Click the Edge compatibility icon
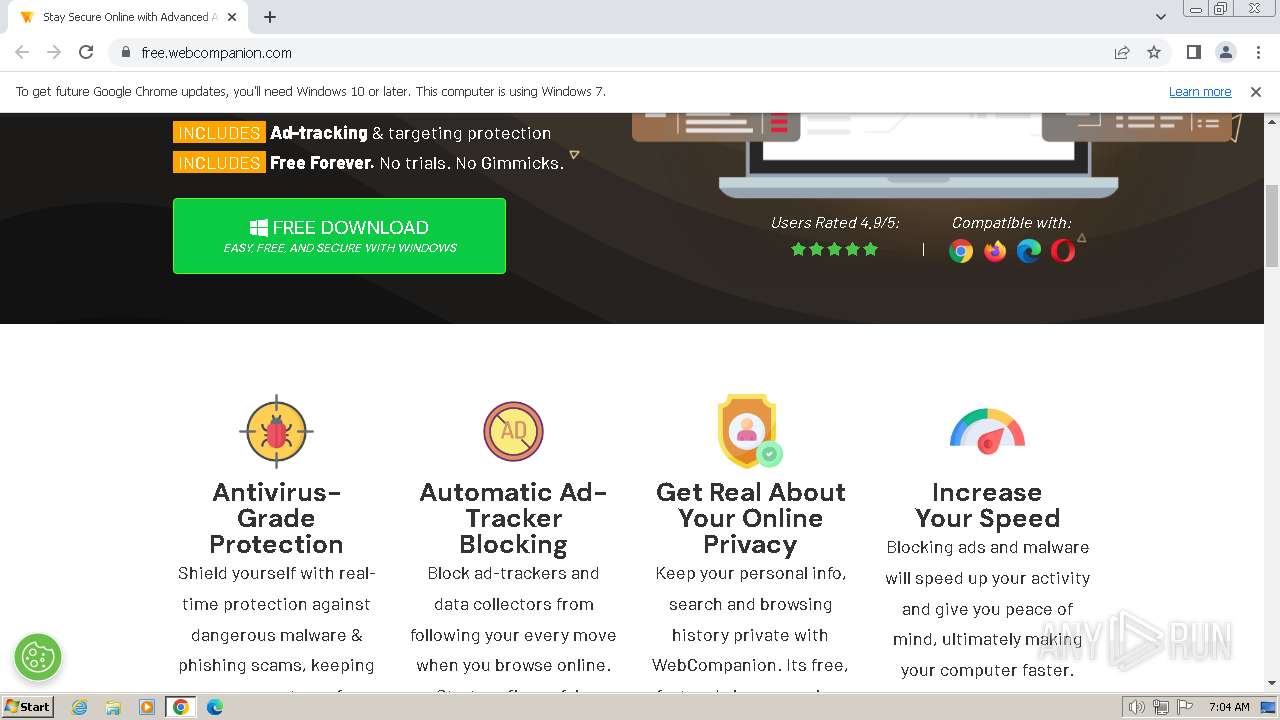 click(x=1029, y=251)
